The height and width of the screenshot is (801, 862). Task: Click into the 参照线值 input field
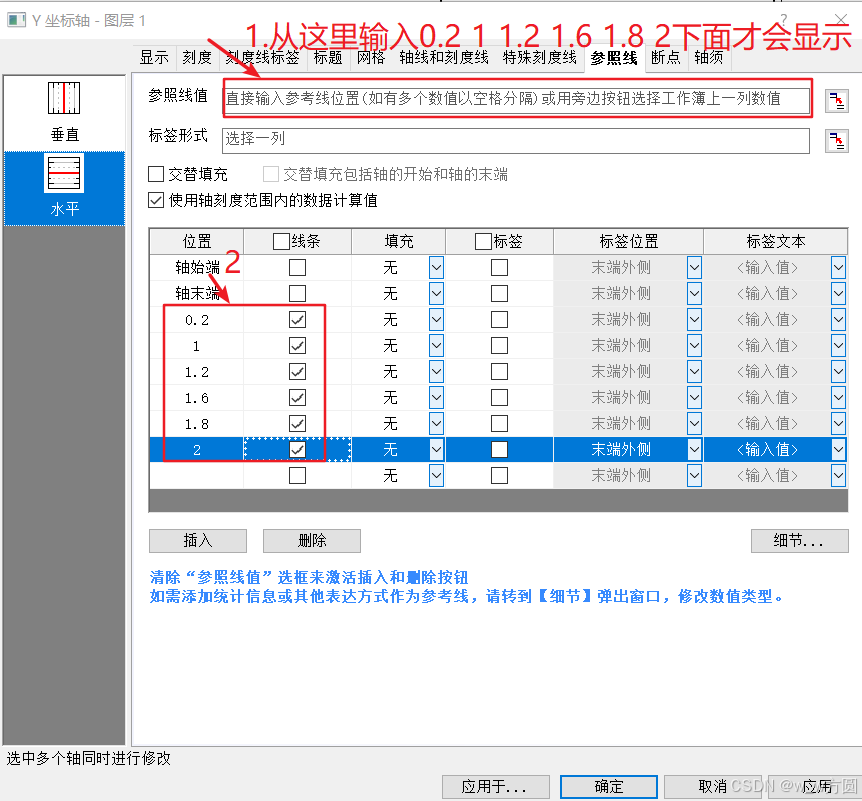pos(517,99)
